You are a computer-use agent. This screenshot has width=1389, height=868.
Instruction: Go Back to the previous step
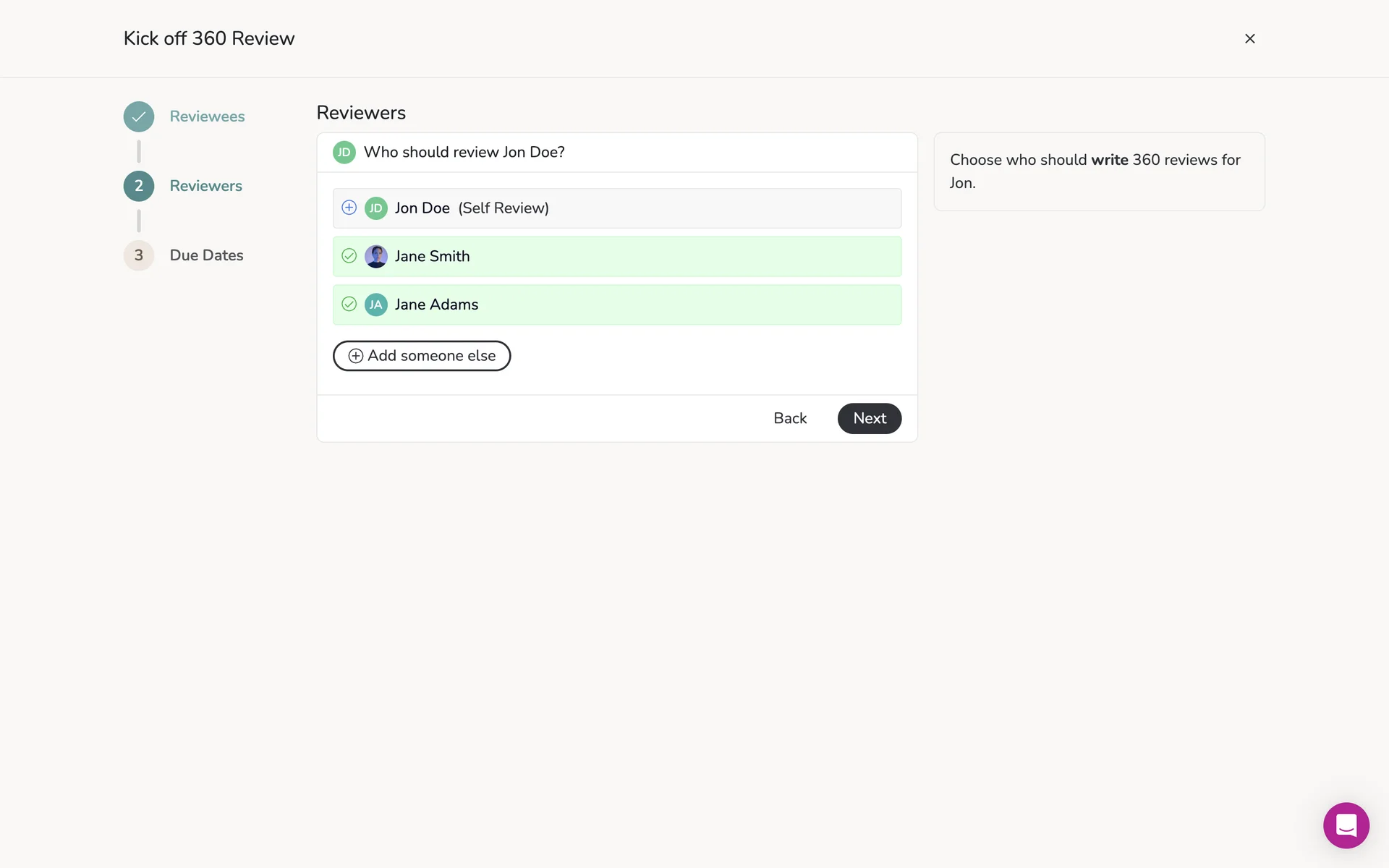[x=789, y=418]
